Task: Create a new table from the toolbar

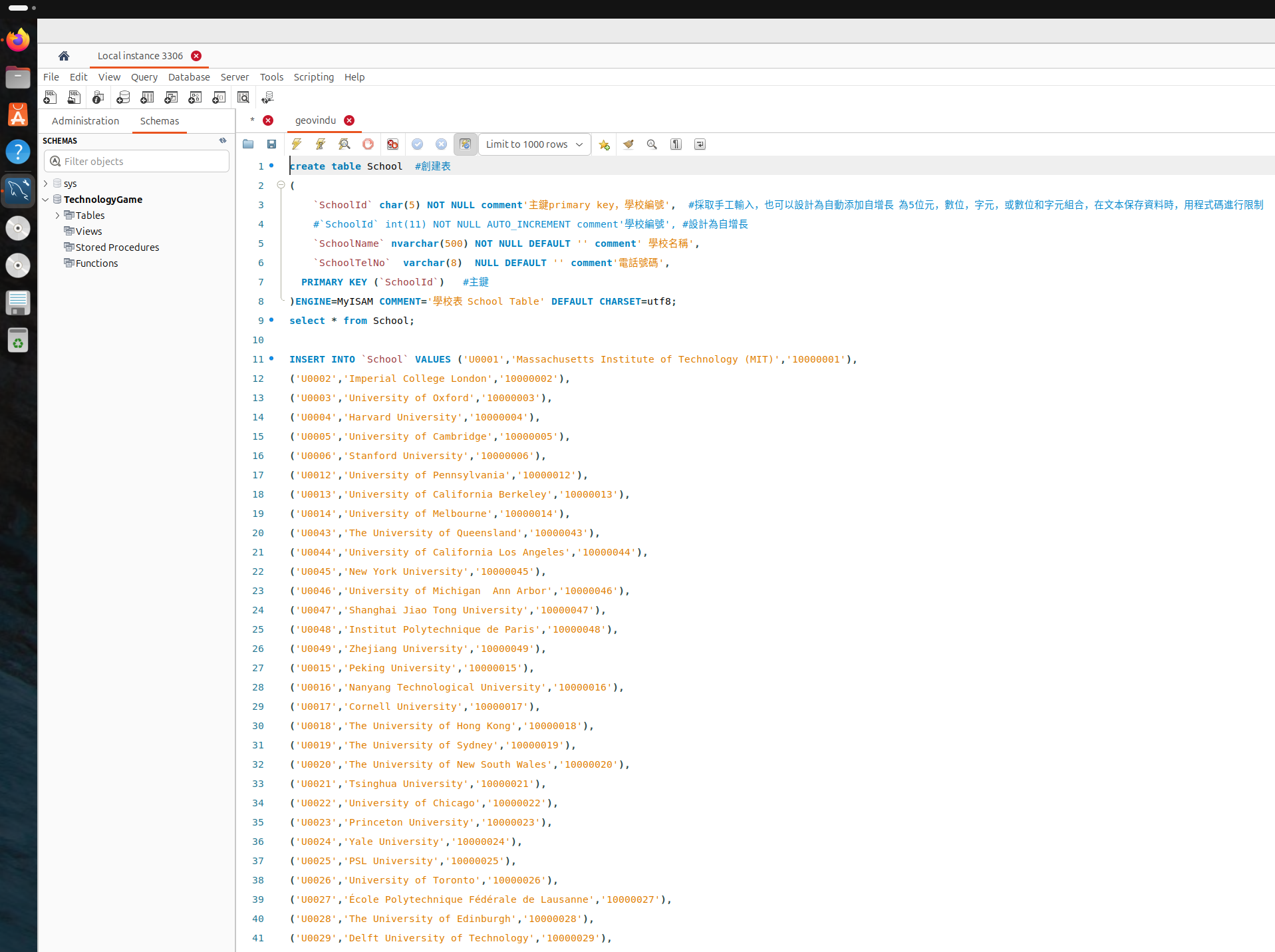Action: point(147,98)
